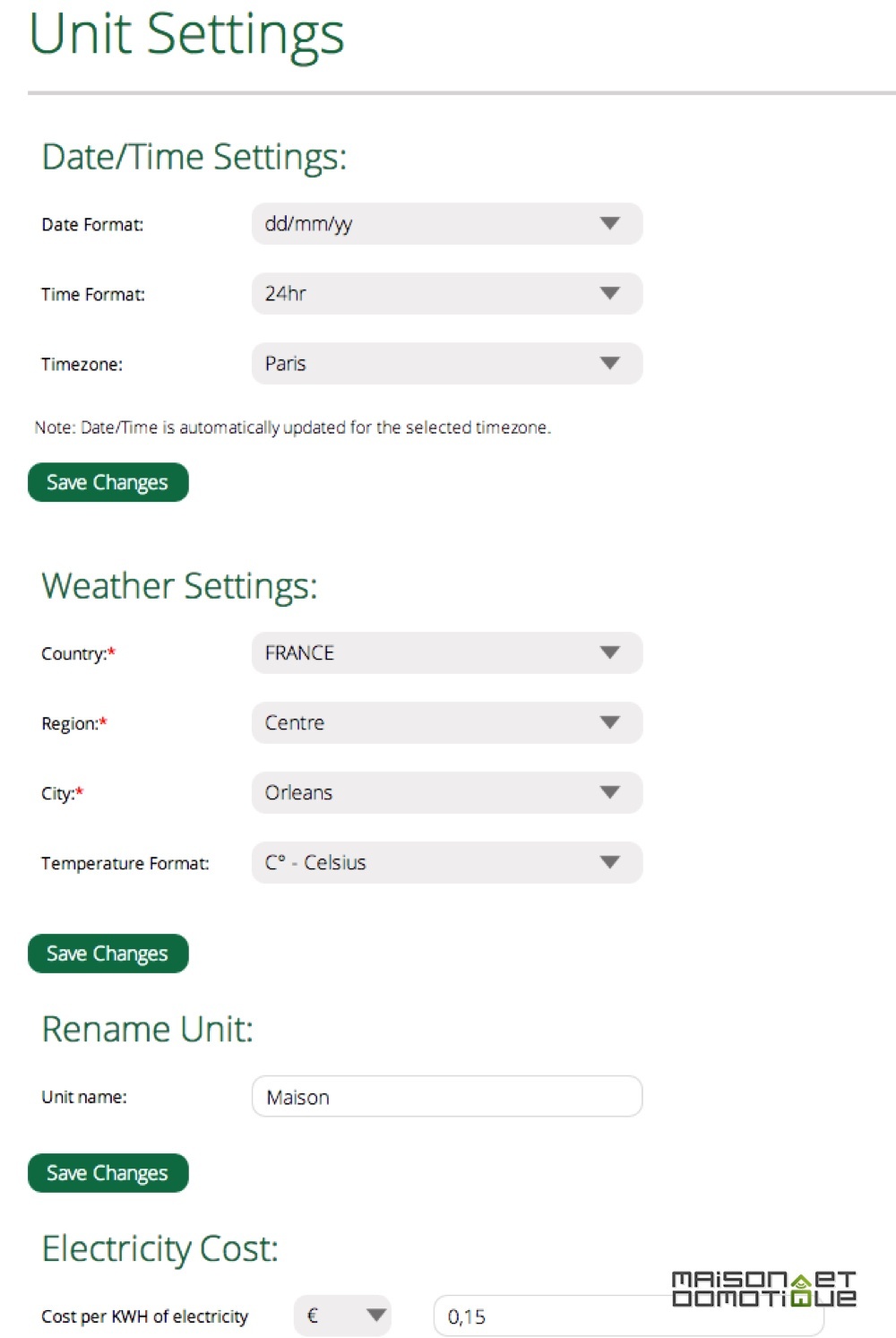Open the Temperature Format dropdown showing Celsius

(x=447, y=862)
